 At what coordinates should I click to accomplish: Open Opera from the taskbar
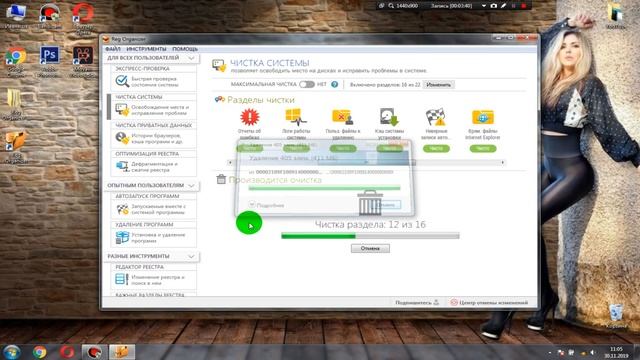click(x=67, y=351)
